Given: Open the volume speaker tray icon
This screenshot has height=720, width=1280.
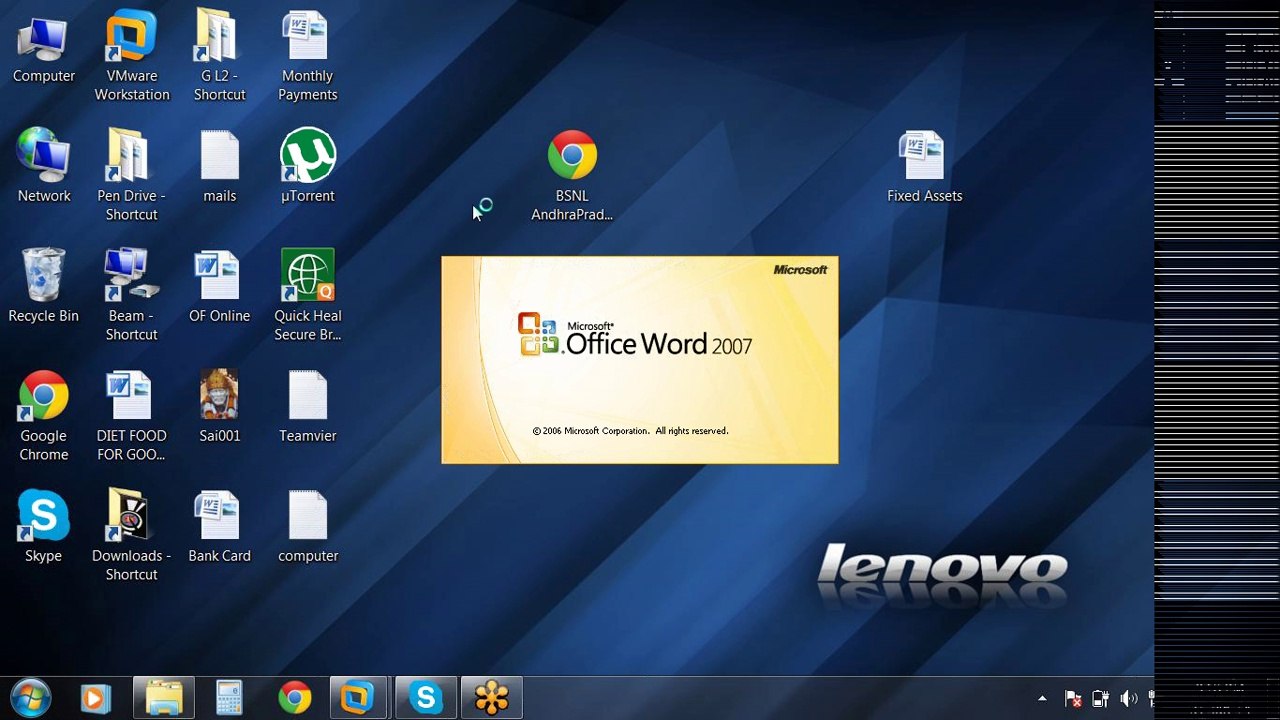Looking at the screenshot, I should coord(1129,698).
